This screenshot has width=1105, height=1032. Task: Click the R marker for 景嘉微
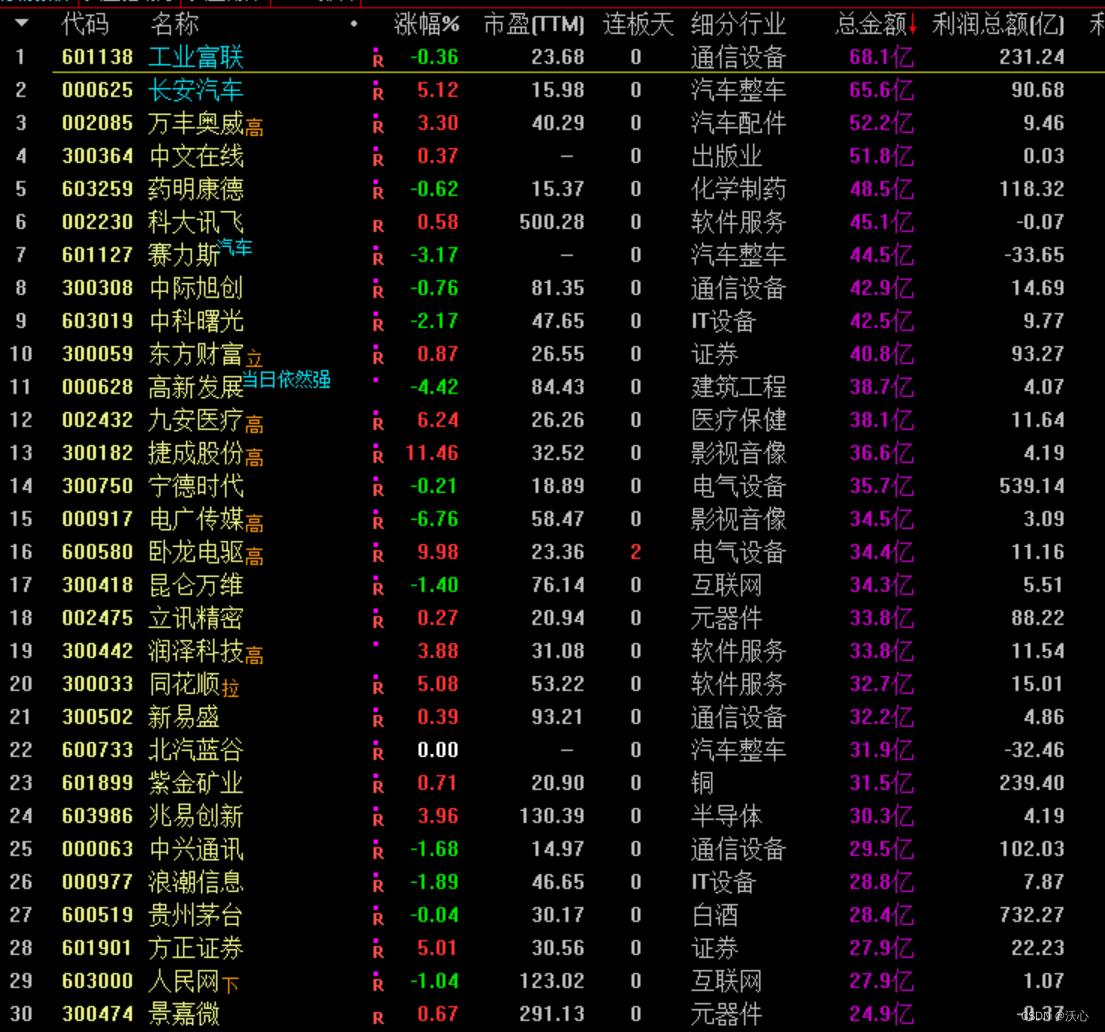pyautogui.click(x=378, y=1016)
